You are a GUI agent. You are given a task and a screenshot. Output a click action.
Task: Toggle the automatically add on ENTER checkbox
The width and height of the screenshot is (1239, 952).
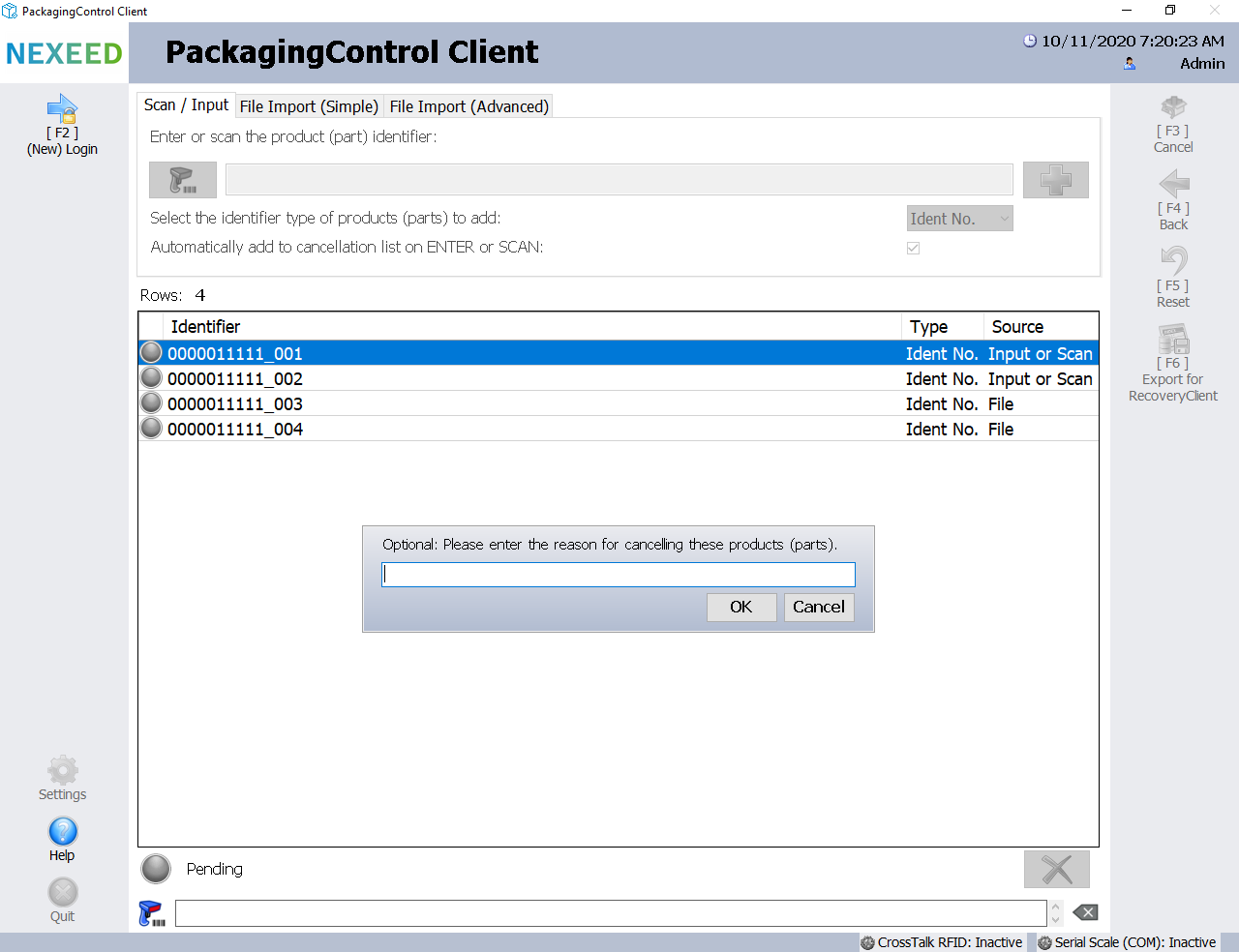click(x=913, y=248)
